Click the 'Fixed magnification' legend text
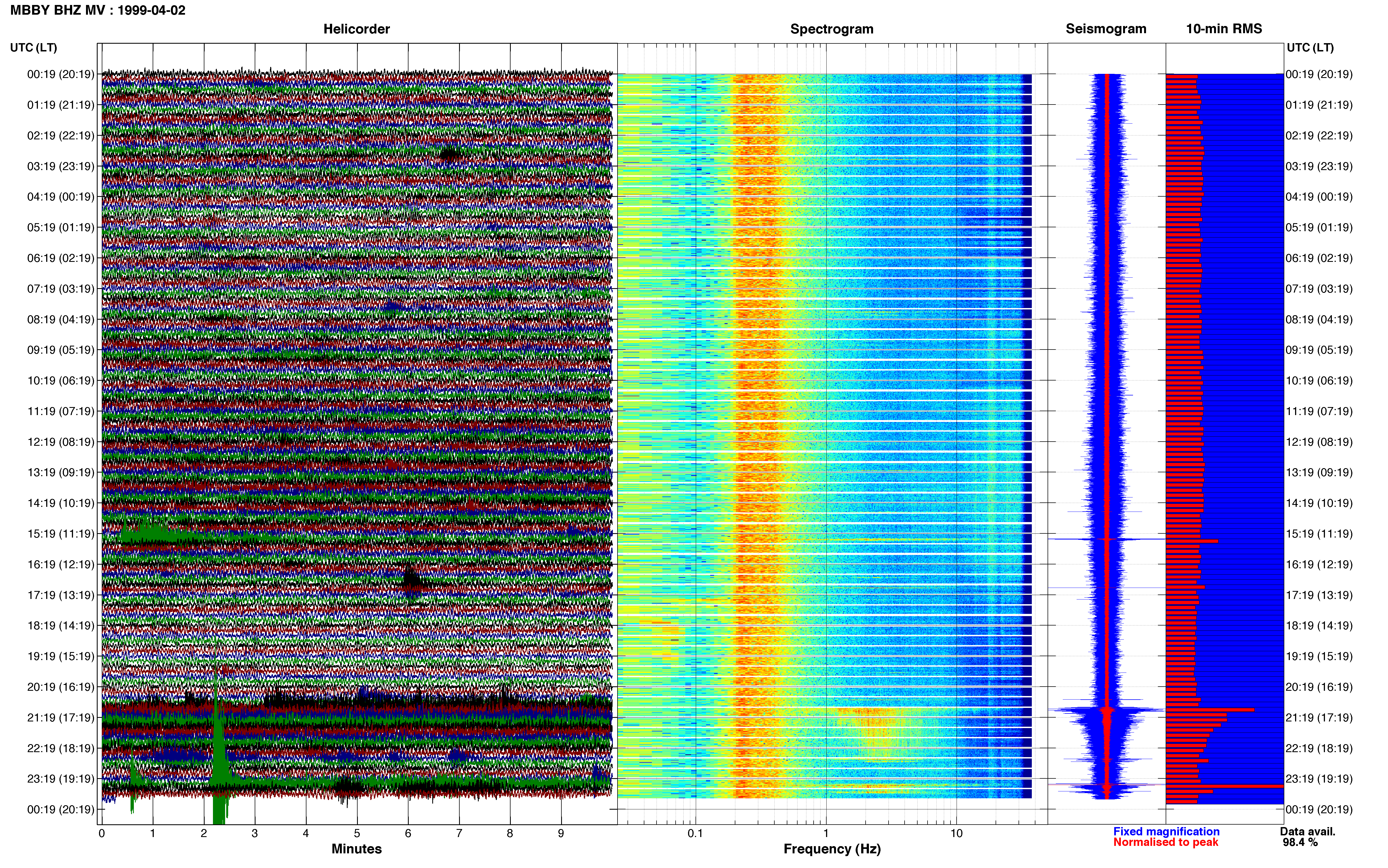 (x=1166, y=831)
